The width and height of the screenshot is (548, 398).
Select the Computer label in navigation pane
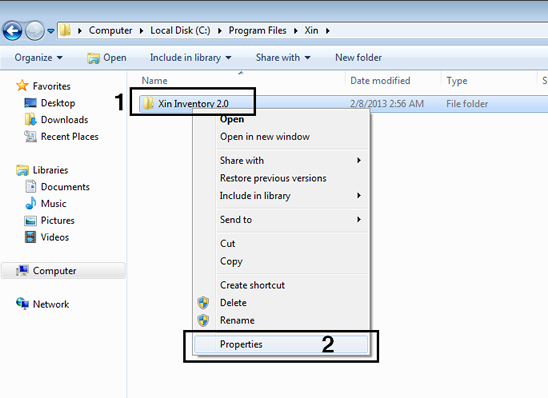coord(55,271)
